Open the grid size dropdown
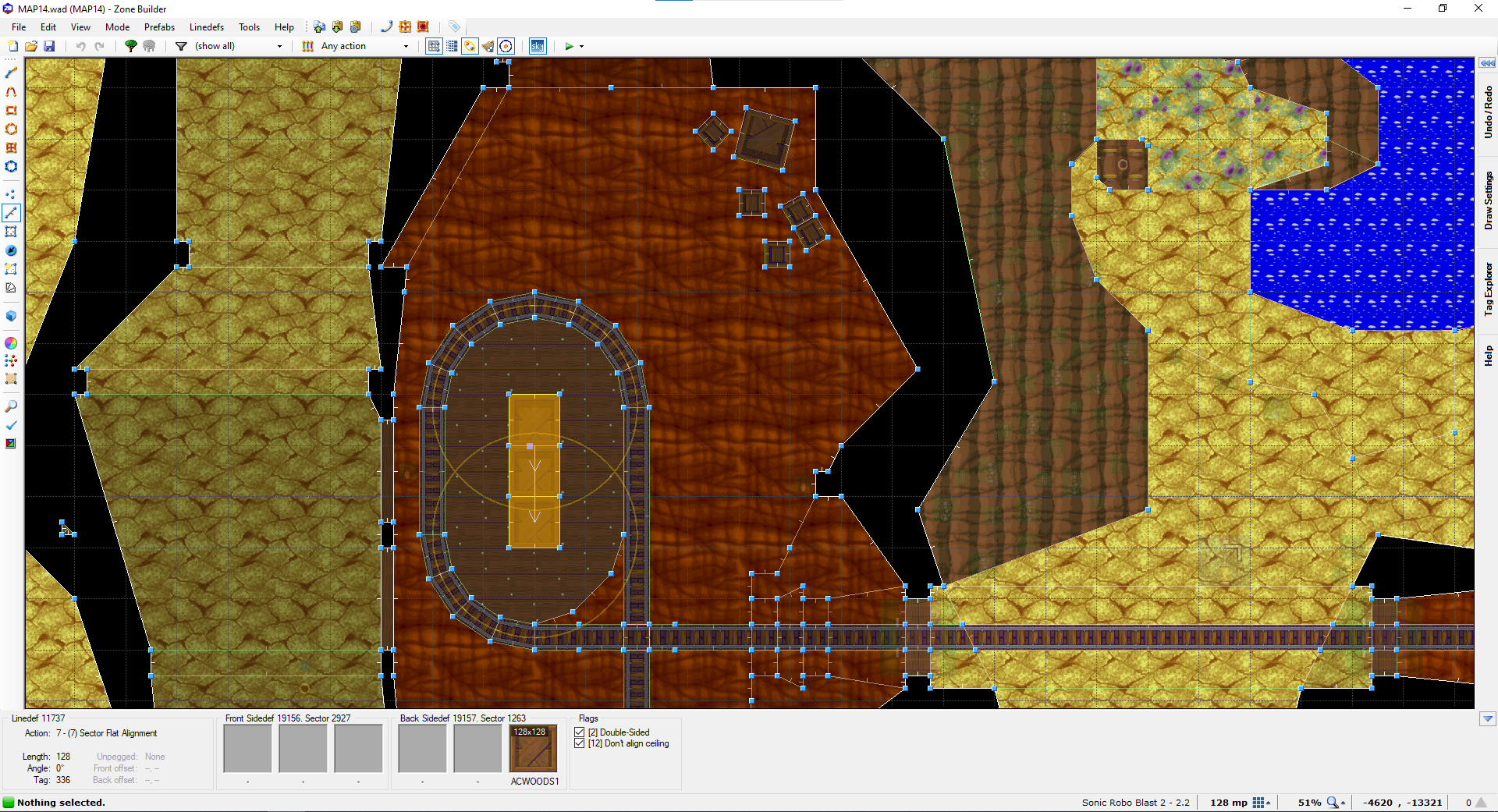1498x812 pixels. coord(1262,803)
